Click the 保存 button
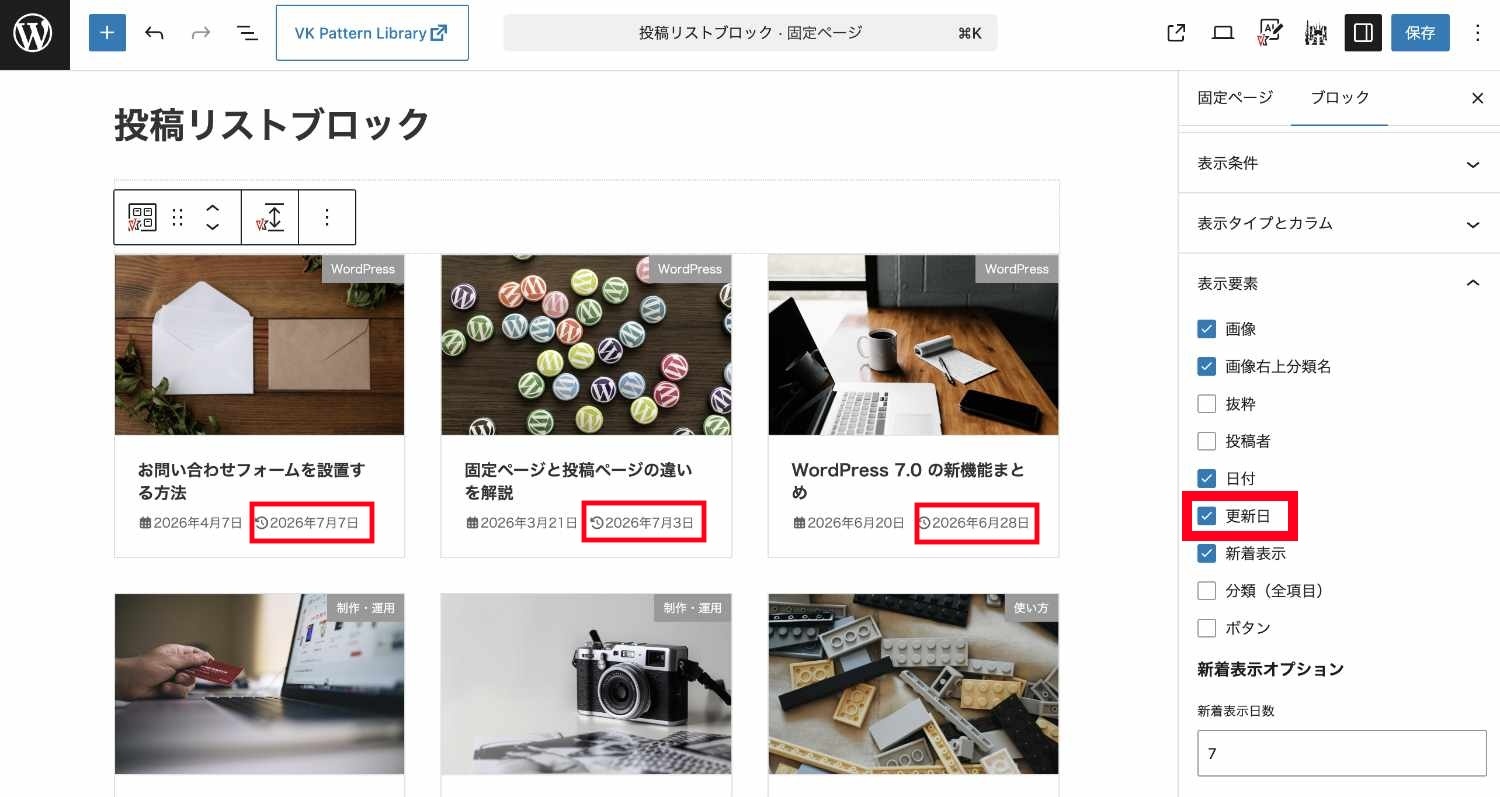The width and height of the screenshot is (1500, 797). pos(1420,33)
